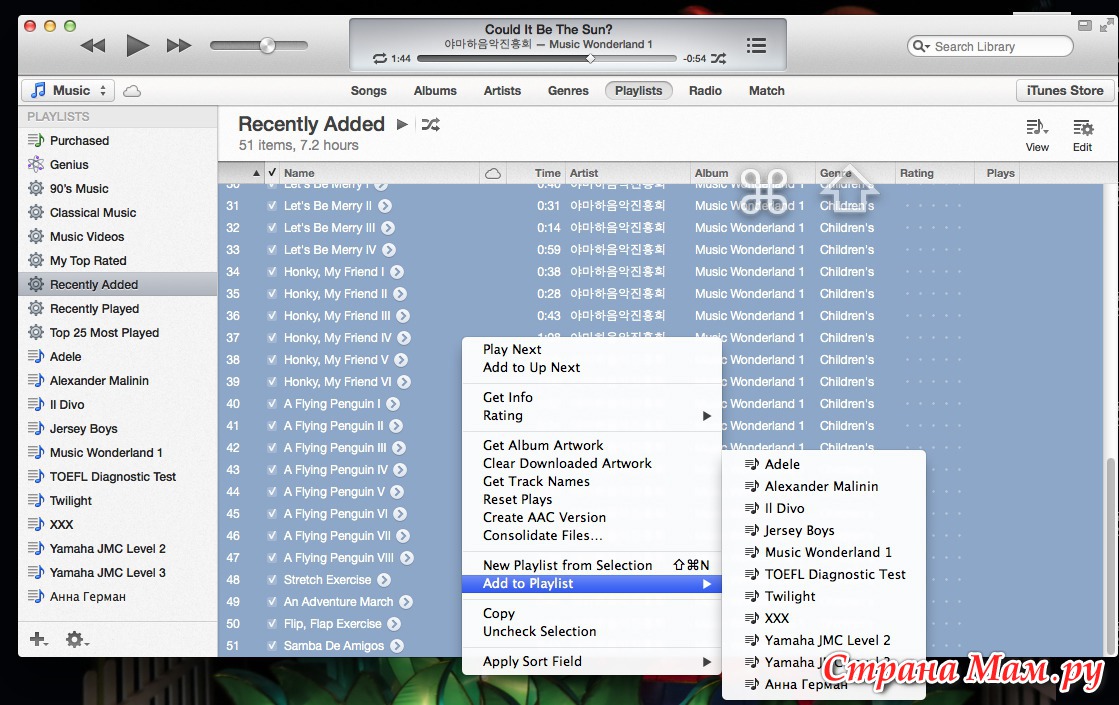The image size is (1119, 705).
Task: Click the play button in the toolbar
Action: [x=137, y=46]
